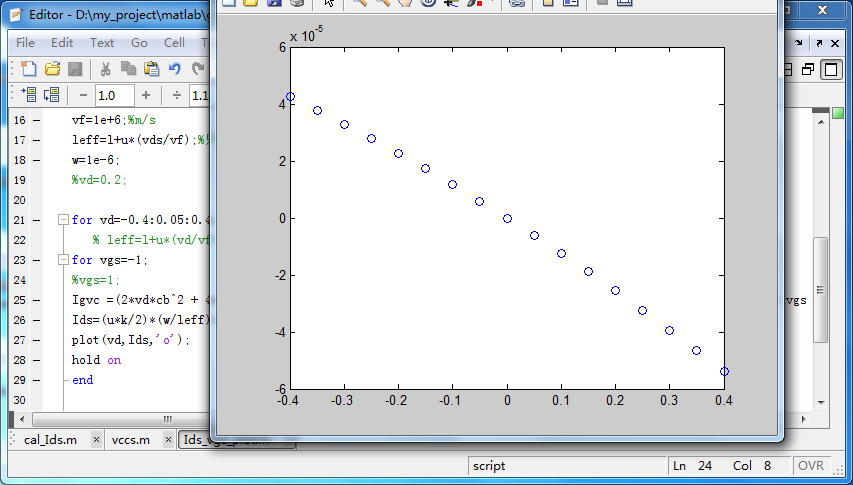Screen dimensions: 853x485
Task: Open the Edit menu
Action: click(62, 43)
